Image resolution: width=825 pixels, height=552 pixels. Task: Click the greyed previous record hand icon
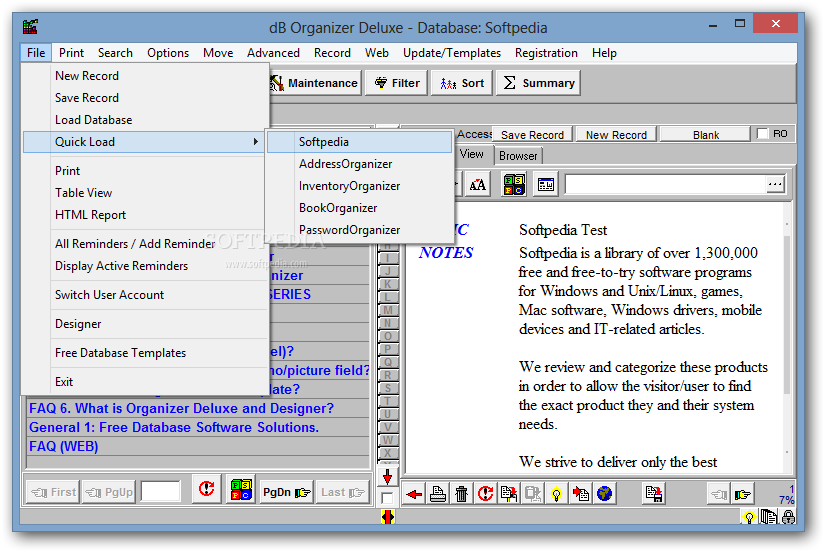point(719,494)
